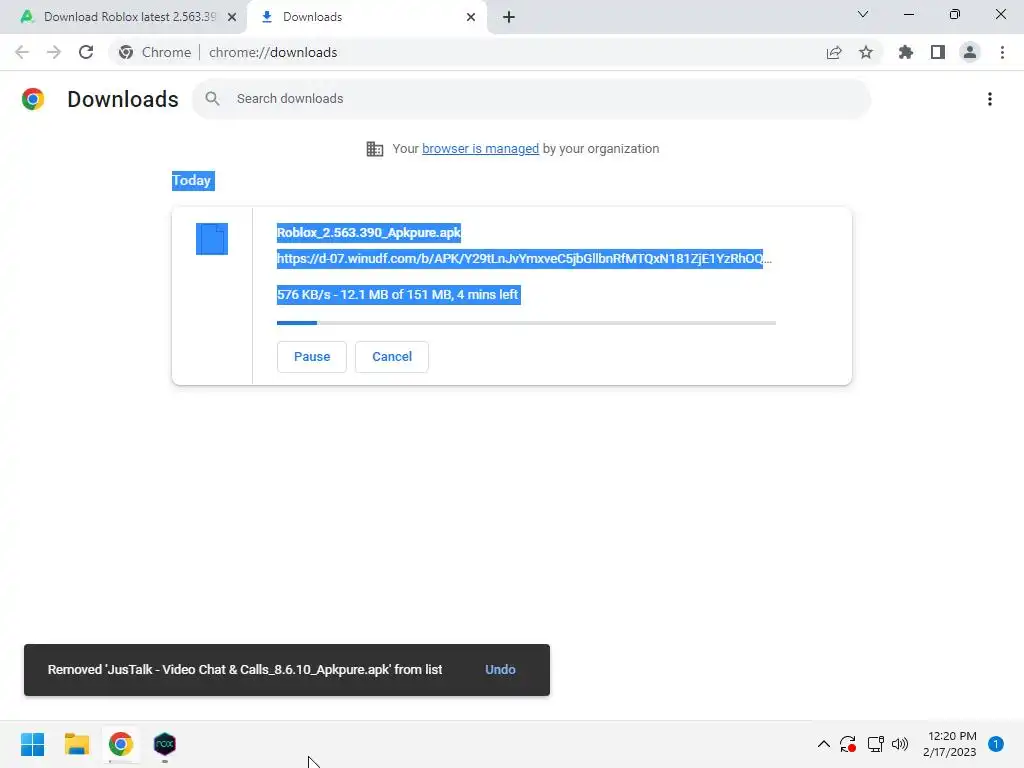Minimize the Chrome window
The height and width of the screenshot is (768, 1024).
909,14
